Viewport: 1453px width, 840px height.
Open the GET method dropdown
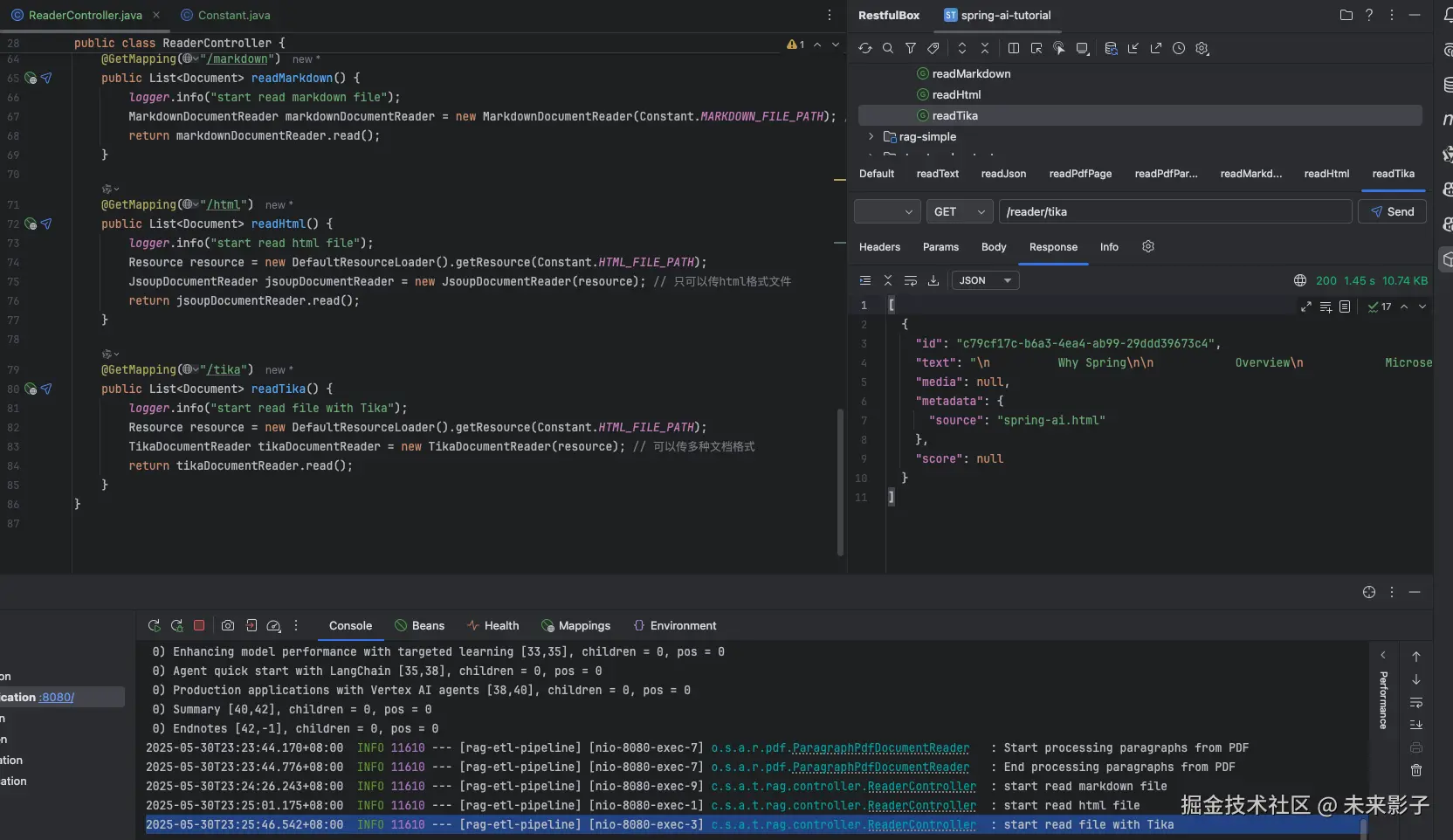point(960,211)
